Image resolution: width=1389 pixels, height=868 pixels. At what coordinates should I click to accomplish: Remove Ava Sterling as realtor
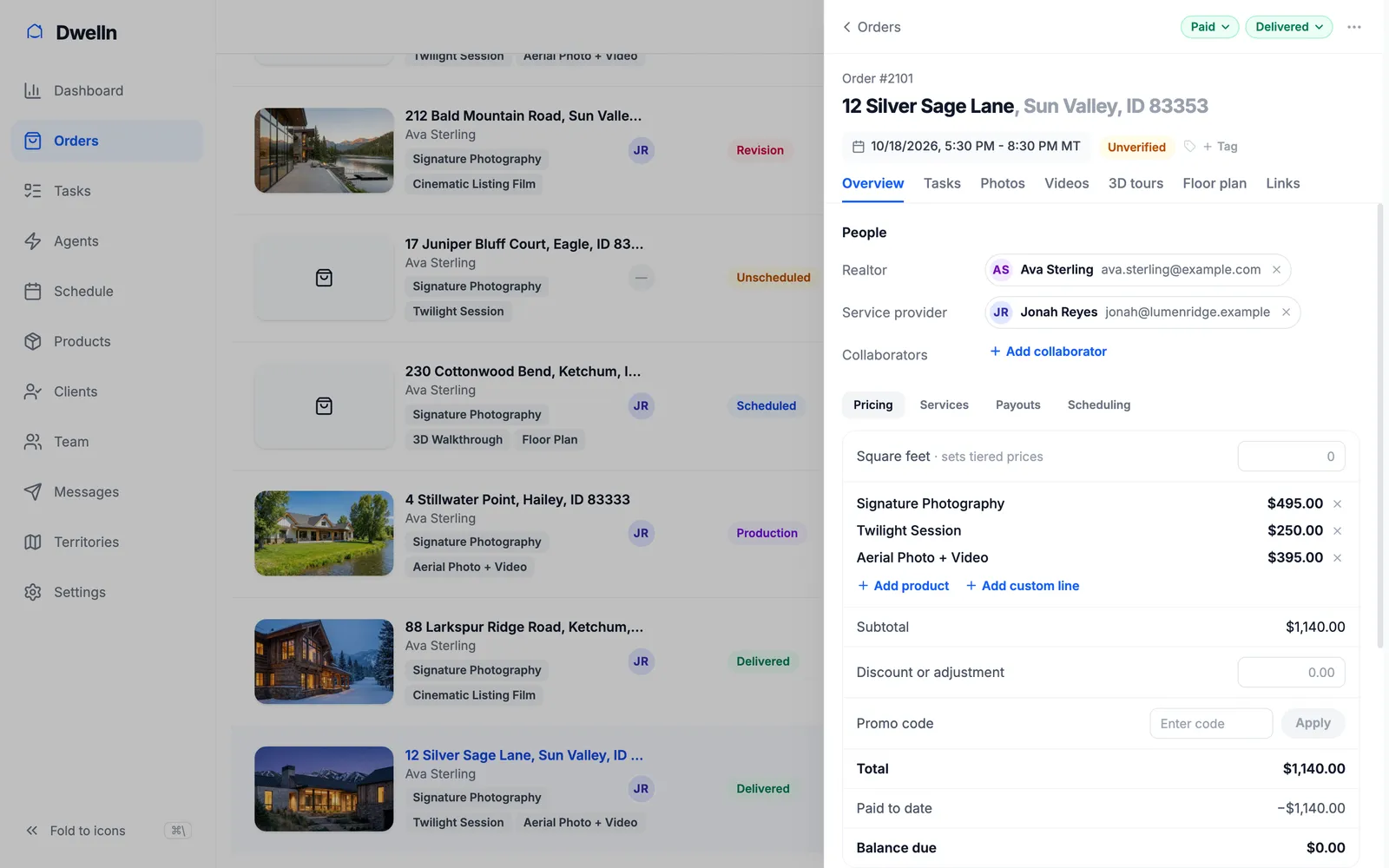tap(1277, 270)
